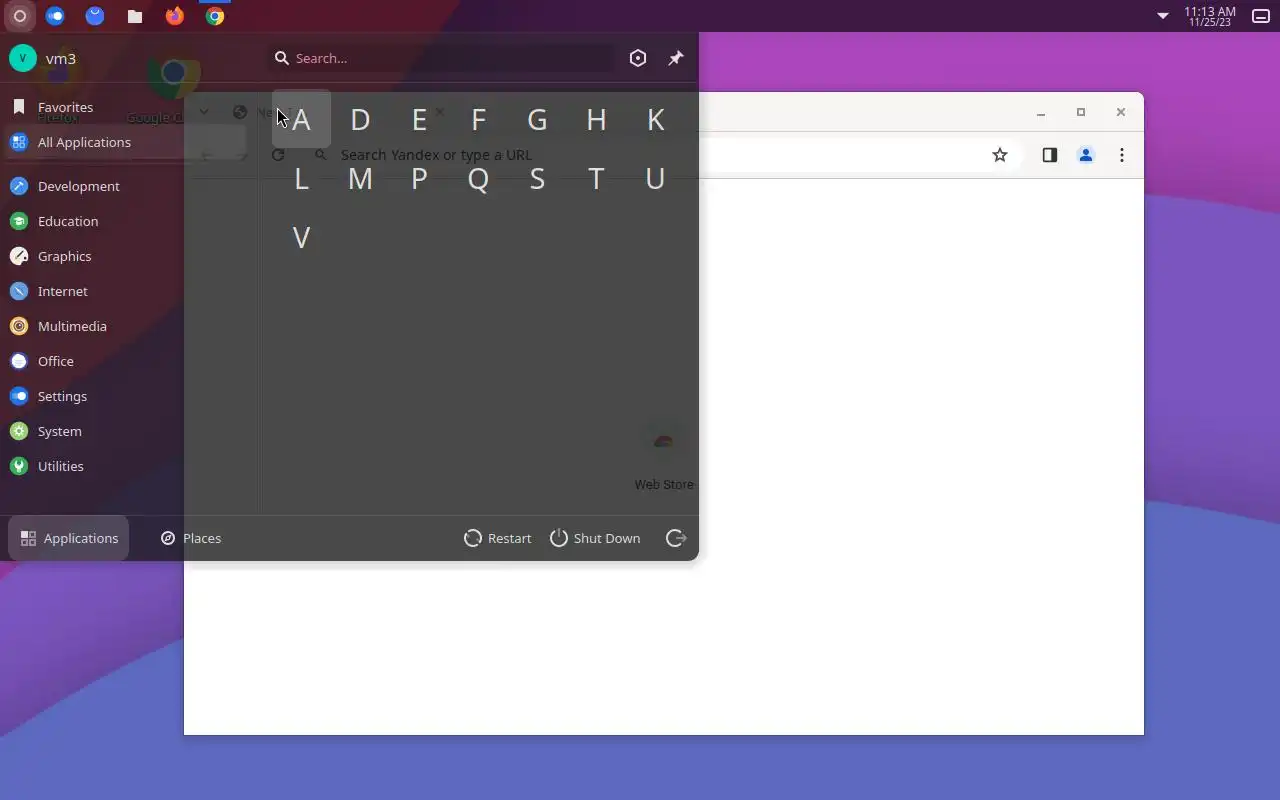1280x800 pixels.
Task: Click the Restart button
Action: coord(498,538)
